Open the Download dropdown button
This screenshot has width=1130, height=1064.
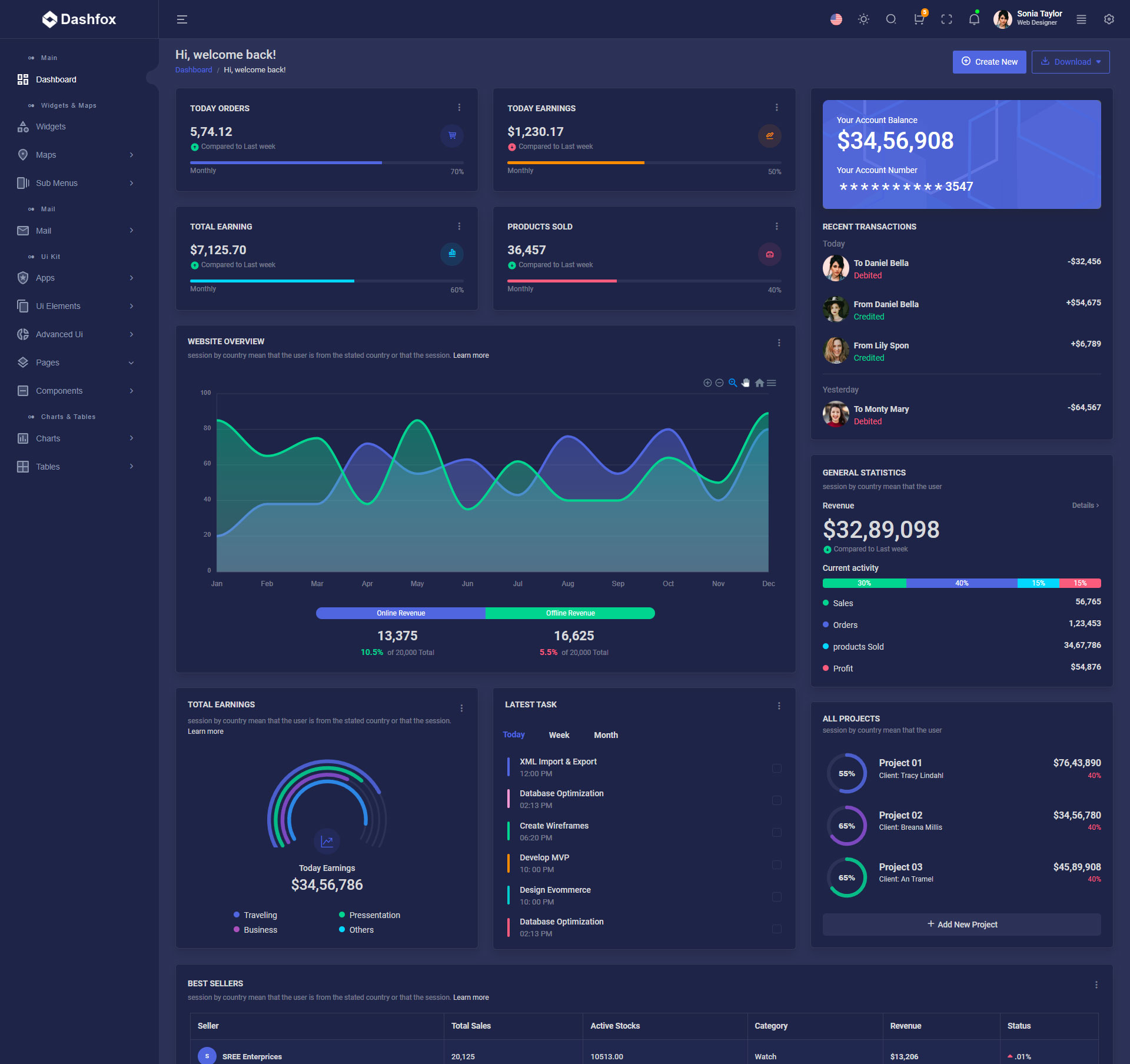(x=1070, y=62)
